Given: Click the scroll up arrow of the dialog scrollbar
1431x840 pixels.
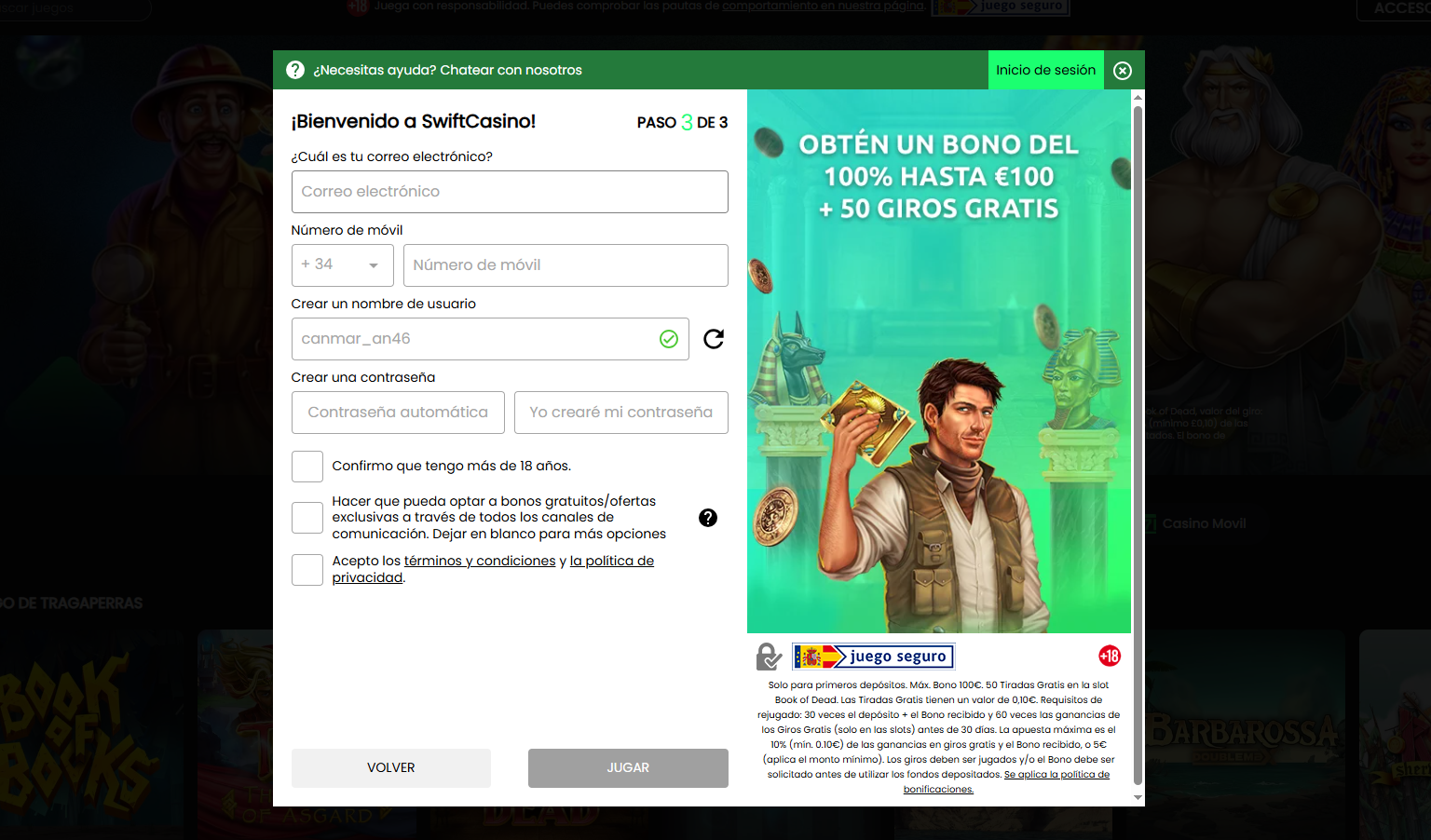Looking at the screenshot, I should point(1138,97).
